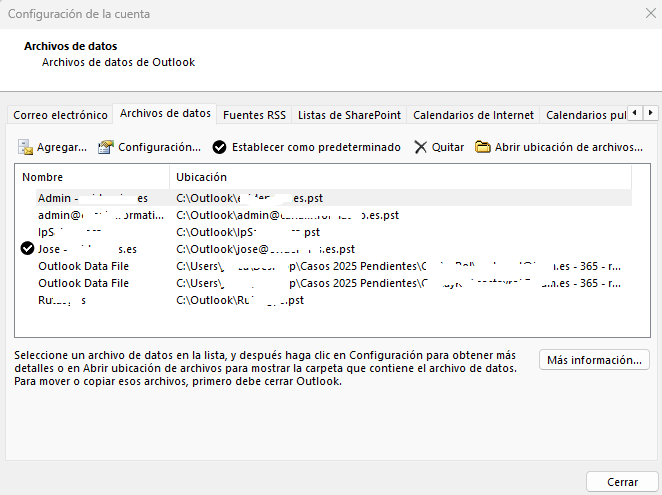Click the checkmark icon for Establecer como predeterminado
Image resolution: width=662 pixels, height=495 pixels.
click(219, 147)
